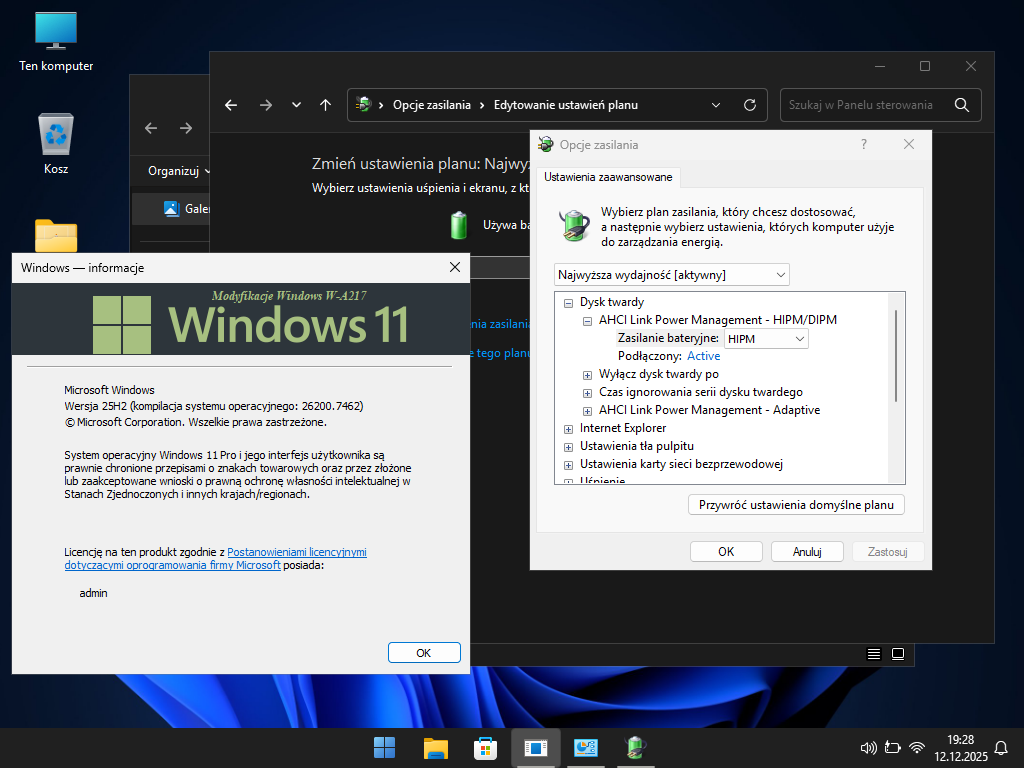Screen dimensions: 1024x768
Task: Go up one level with up arrow
Action: coord(325,105)
